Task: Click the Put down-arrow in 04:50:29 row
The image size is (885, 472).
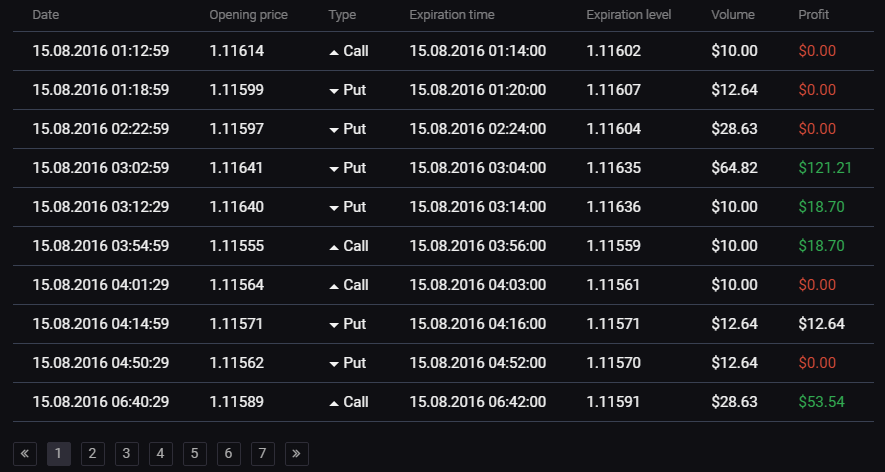Action: (334, 364)
